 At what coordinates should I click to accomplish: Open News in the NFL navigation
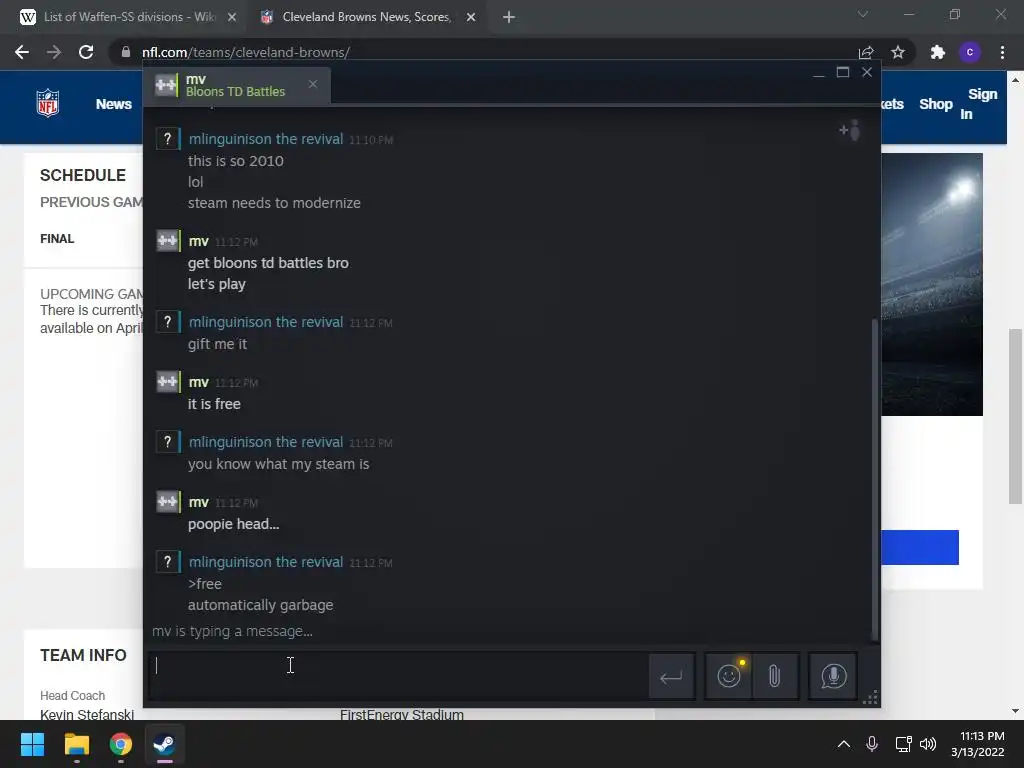coord(114,104)
